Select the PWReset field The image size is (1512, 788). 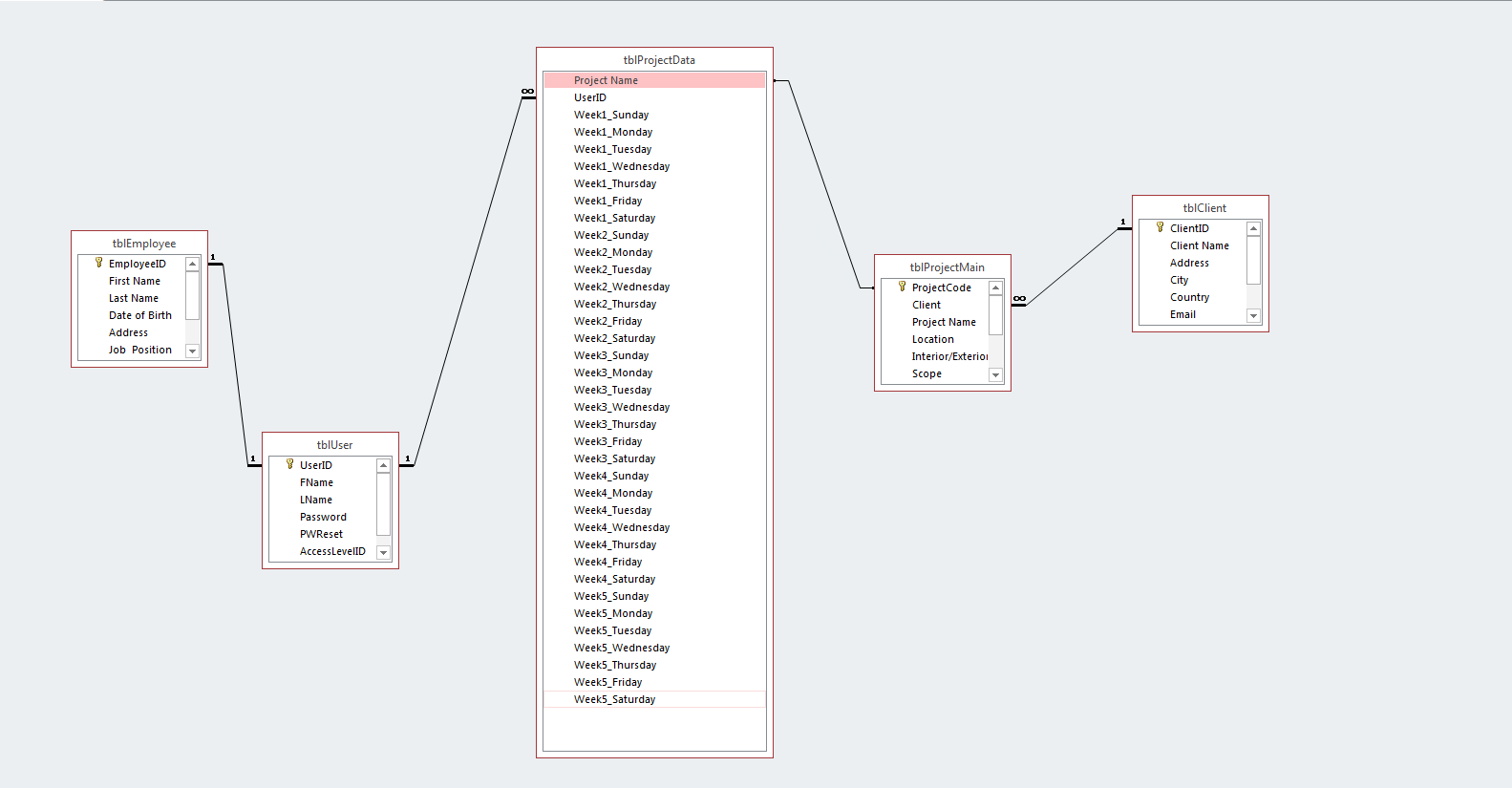tap(323, 534)
